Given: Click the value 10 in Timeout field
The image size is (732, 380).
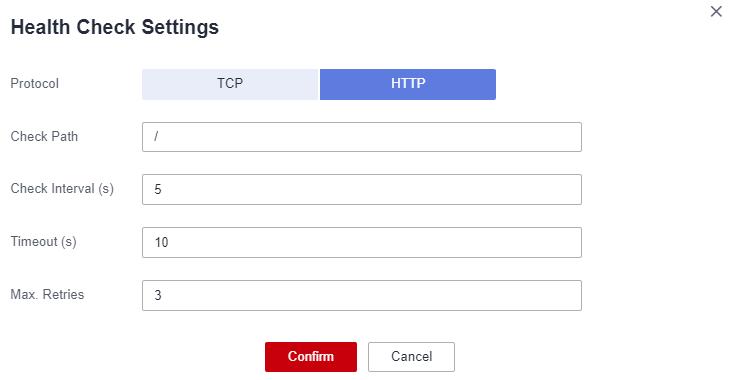Looking at the screenshot, I should coord(162,242).
